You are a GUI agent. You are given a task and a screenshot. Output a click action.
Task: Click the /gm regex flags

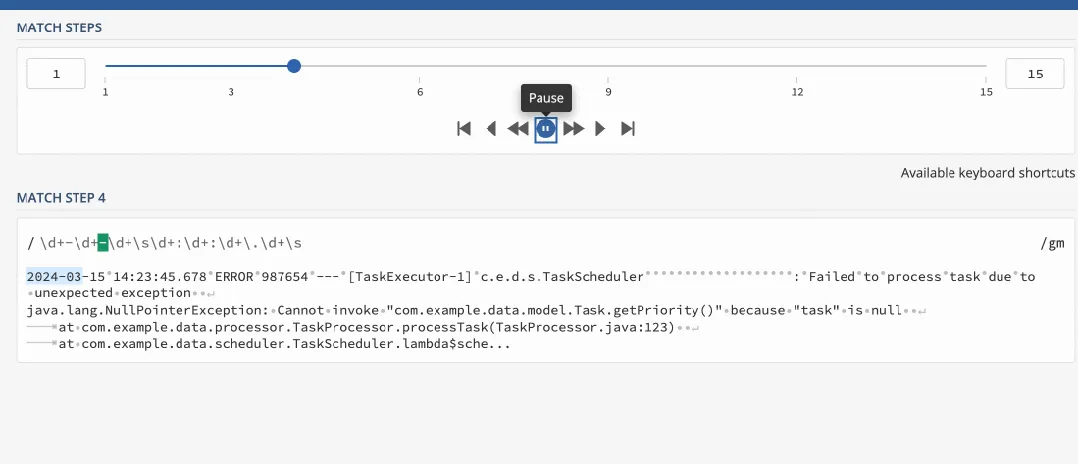(1051, 243)
